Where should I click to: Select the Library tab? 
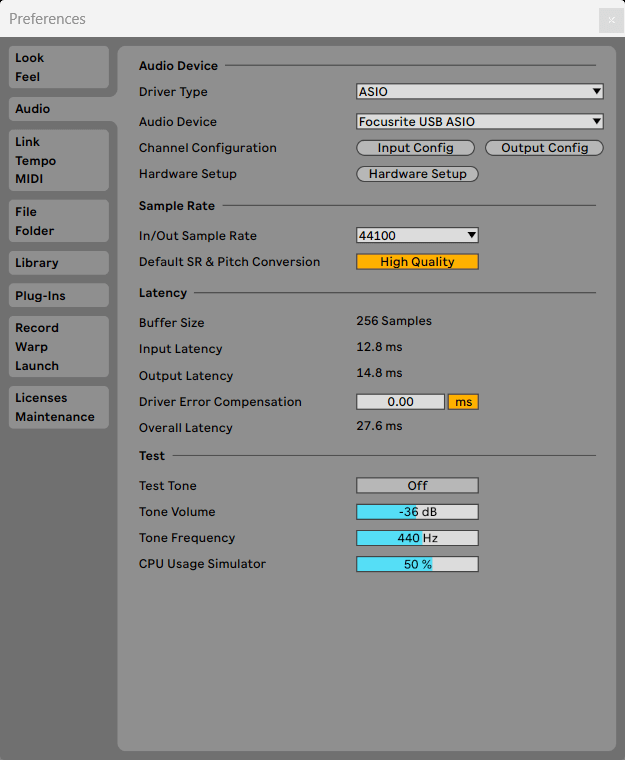(58, 263)
